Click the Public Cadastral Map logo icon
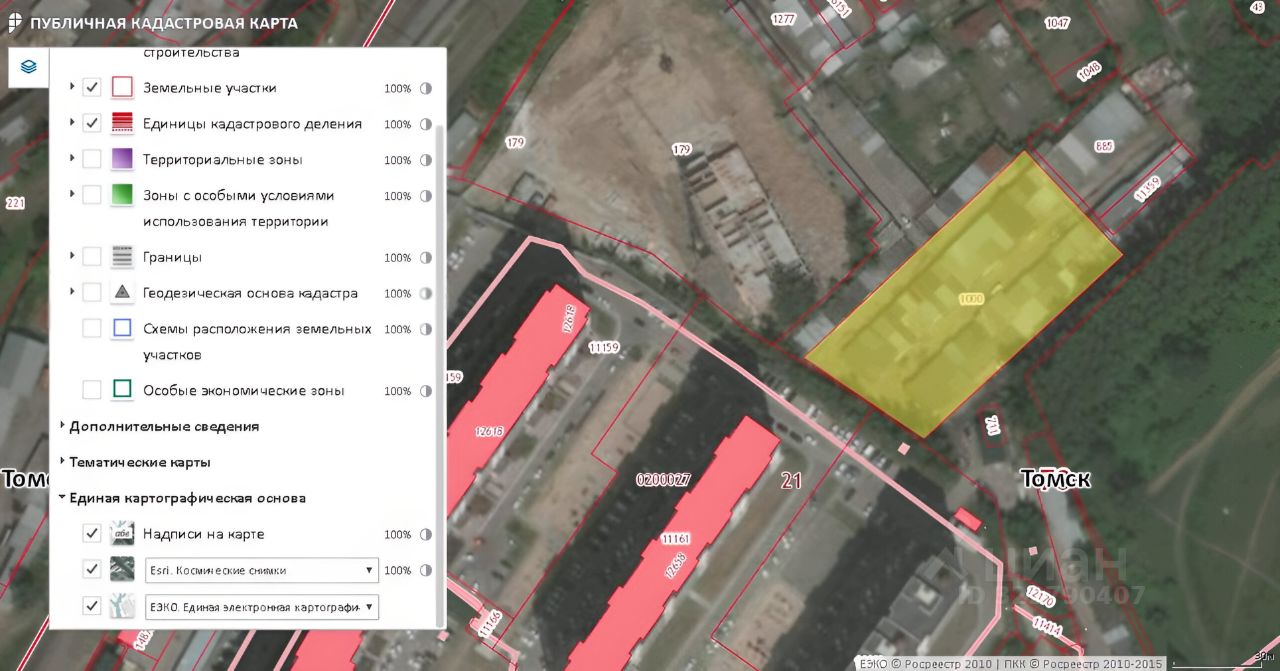Viewport: 1280px width, 671px height. coord(14,22)
